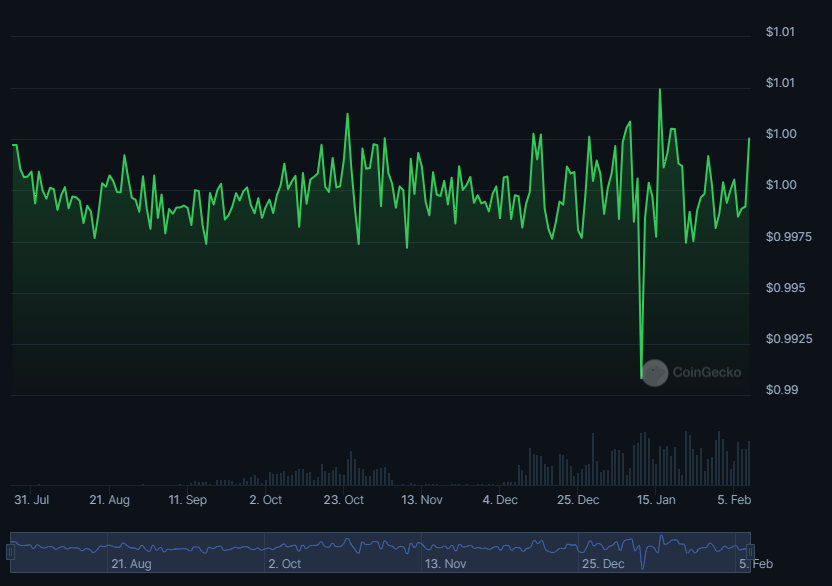Viewport: 832px width, 586px height.
Task: Click the $0.99 y-axis price label
Action: point(782,390)
